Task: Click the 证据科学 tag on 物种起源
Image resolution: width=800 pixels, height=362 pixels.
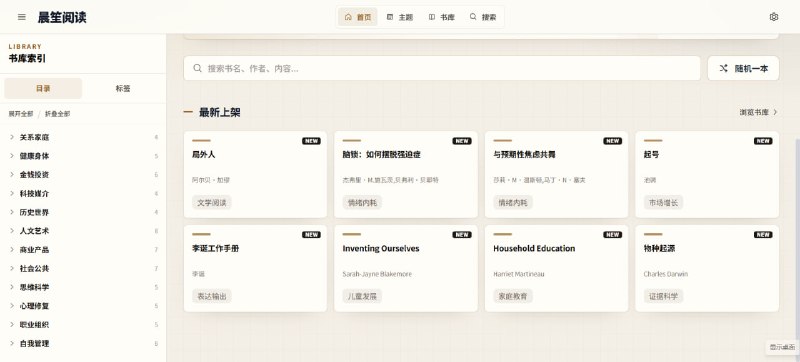Action: pos(663,296)
